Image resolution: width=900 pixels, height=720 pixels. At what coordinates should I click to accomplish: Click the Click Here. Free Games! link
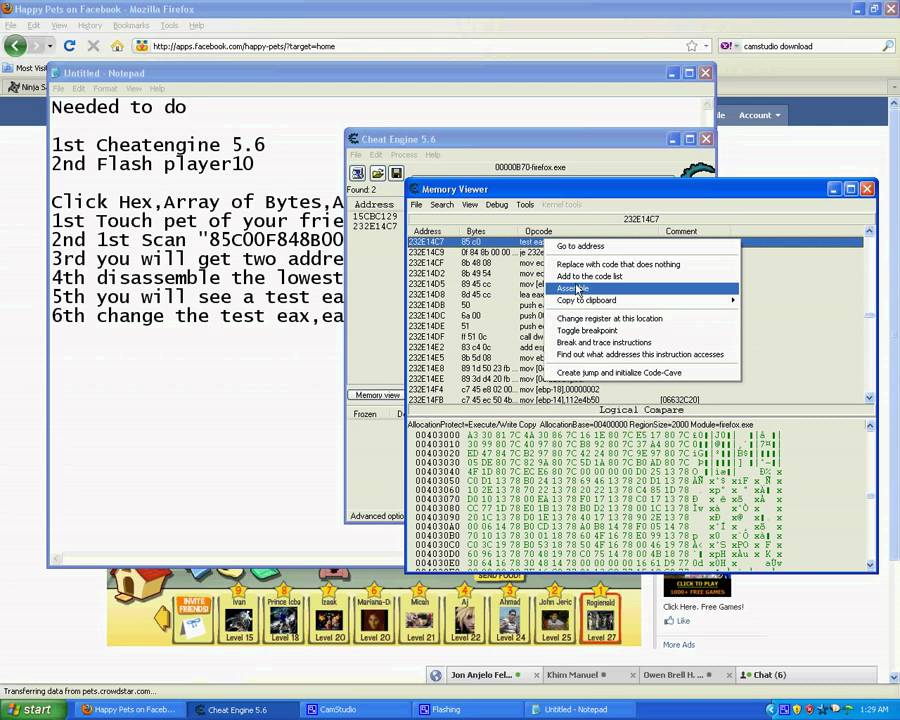703,607
